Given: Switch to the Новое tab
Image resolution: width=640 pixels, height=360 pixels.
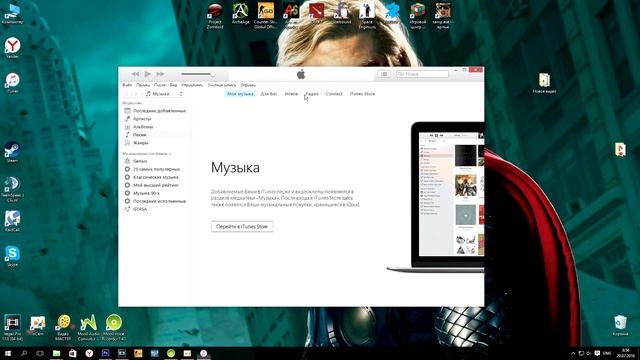Looking at the screenshot, I should (291, 94).
